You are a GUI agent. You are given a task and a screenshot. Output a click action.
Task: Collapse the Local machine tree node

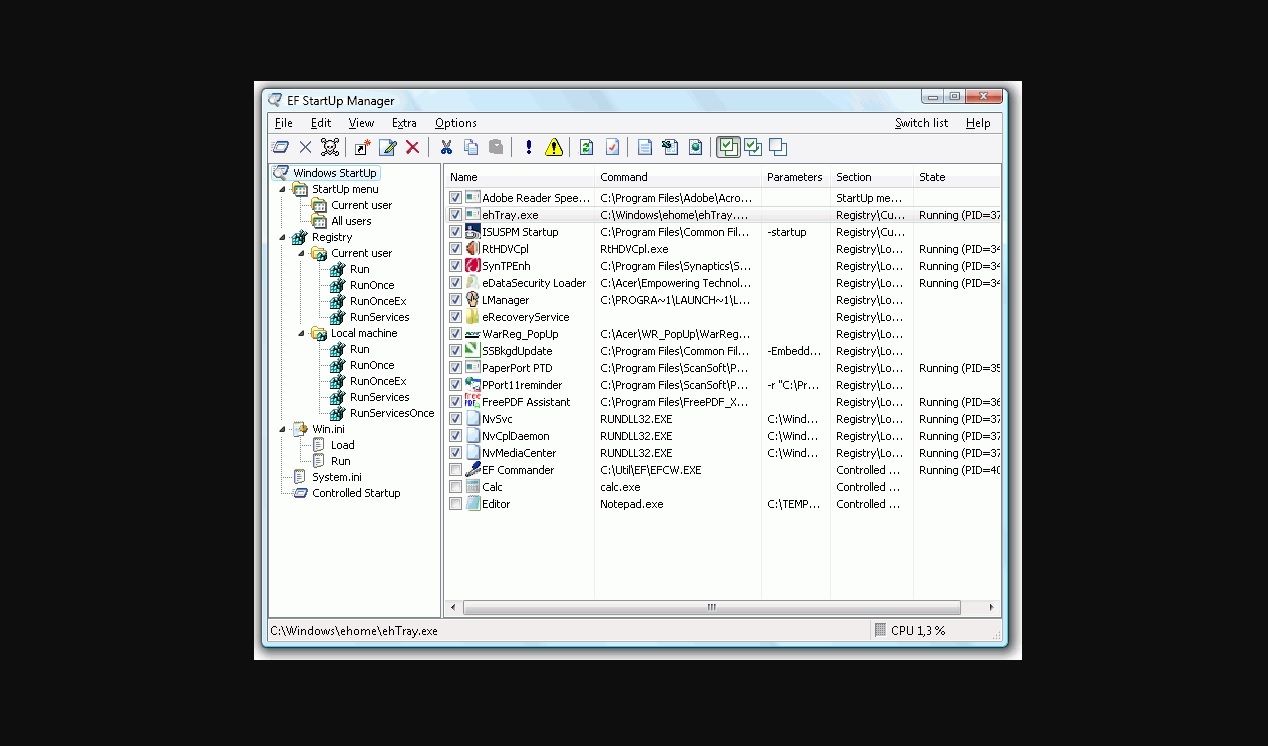[x=302, y=333]
